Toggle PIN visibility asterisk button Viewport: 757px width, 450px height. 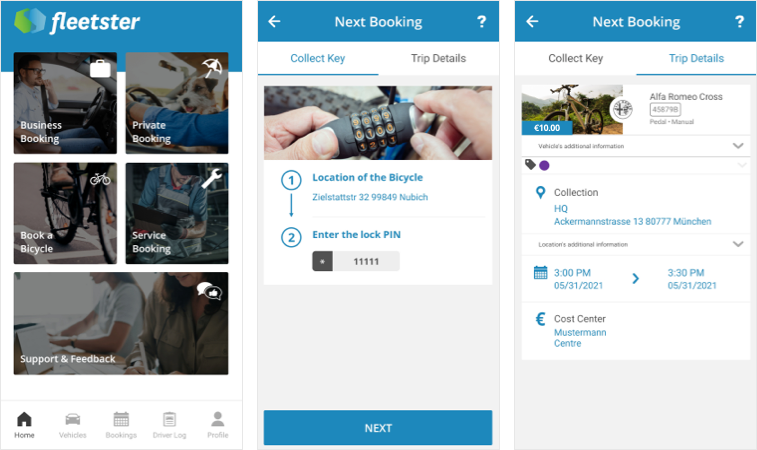coord(322,261)
